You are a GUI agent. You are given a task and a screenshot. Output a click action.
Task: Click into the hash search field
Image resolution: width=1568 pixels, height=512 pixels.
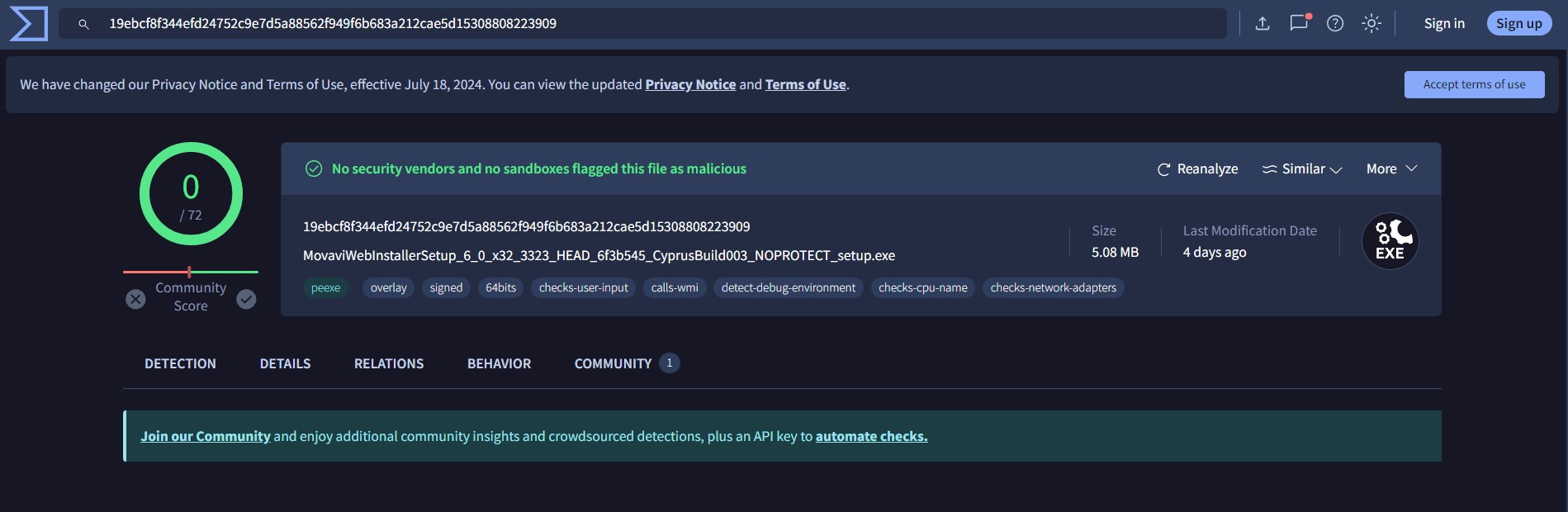click(x=642, y=24)
